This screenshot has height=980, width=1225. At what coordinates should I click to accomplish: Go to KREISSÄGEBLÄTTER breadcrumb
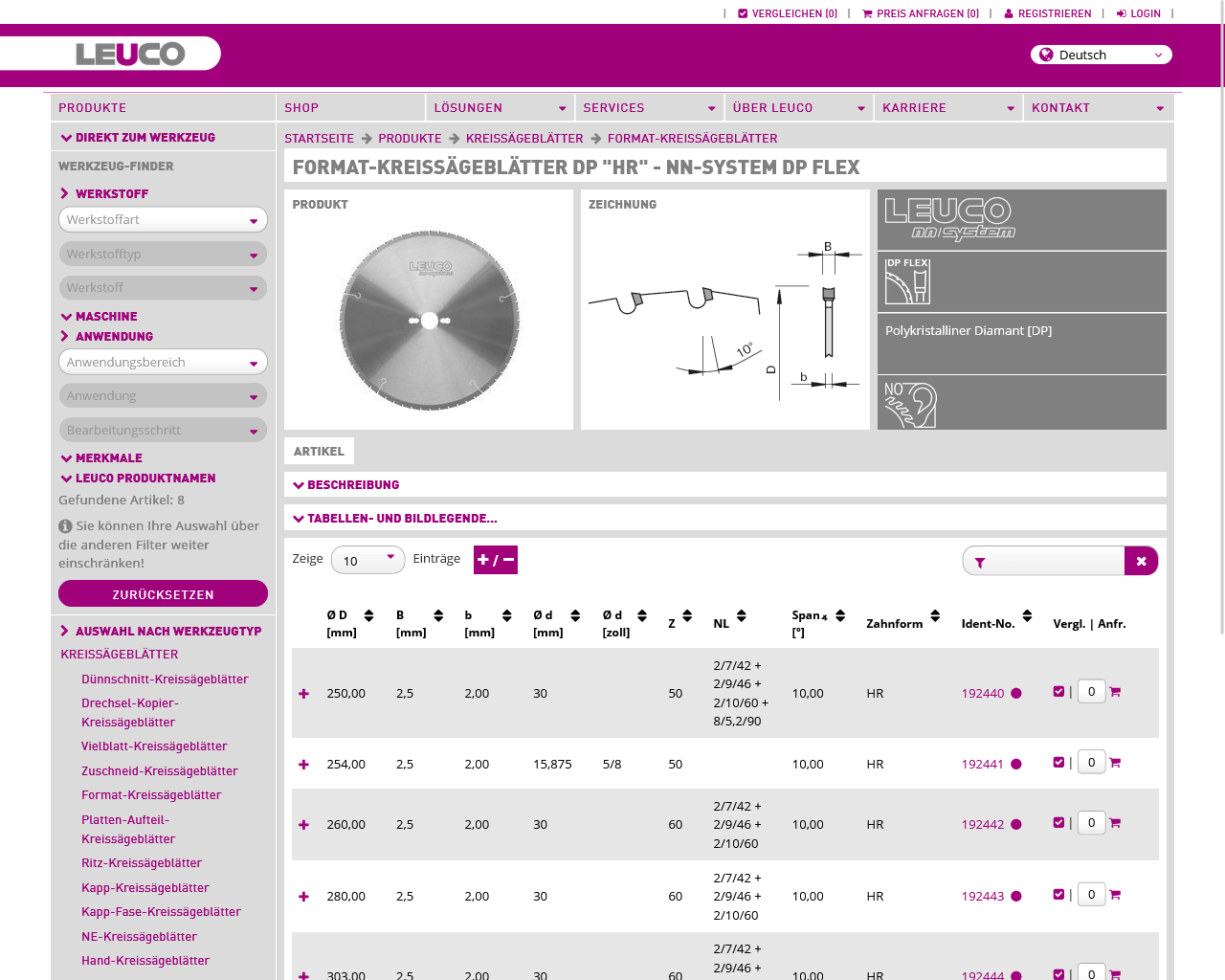click(524, 139)
